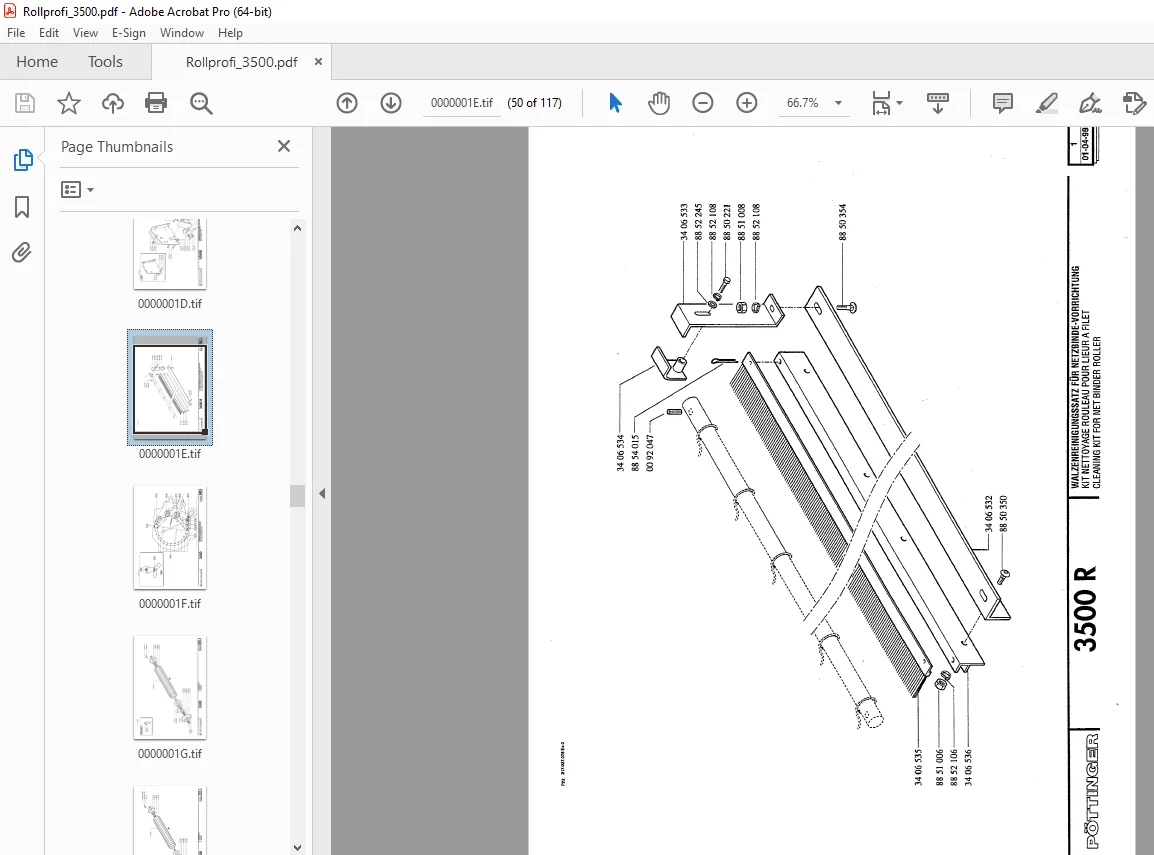Screen dimensions: 1154x855
Task: Click the page label field 0000001E.tif
Action: click(461, 103)
